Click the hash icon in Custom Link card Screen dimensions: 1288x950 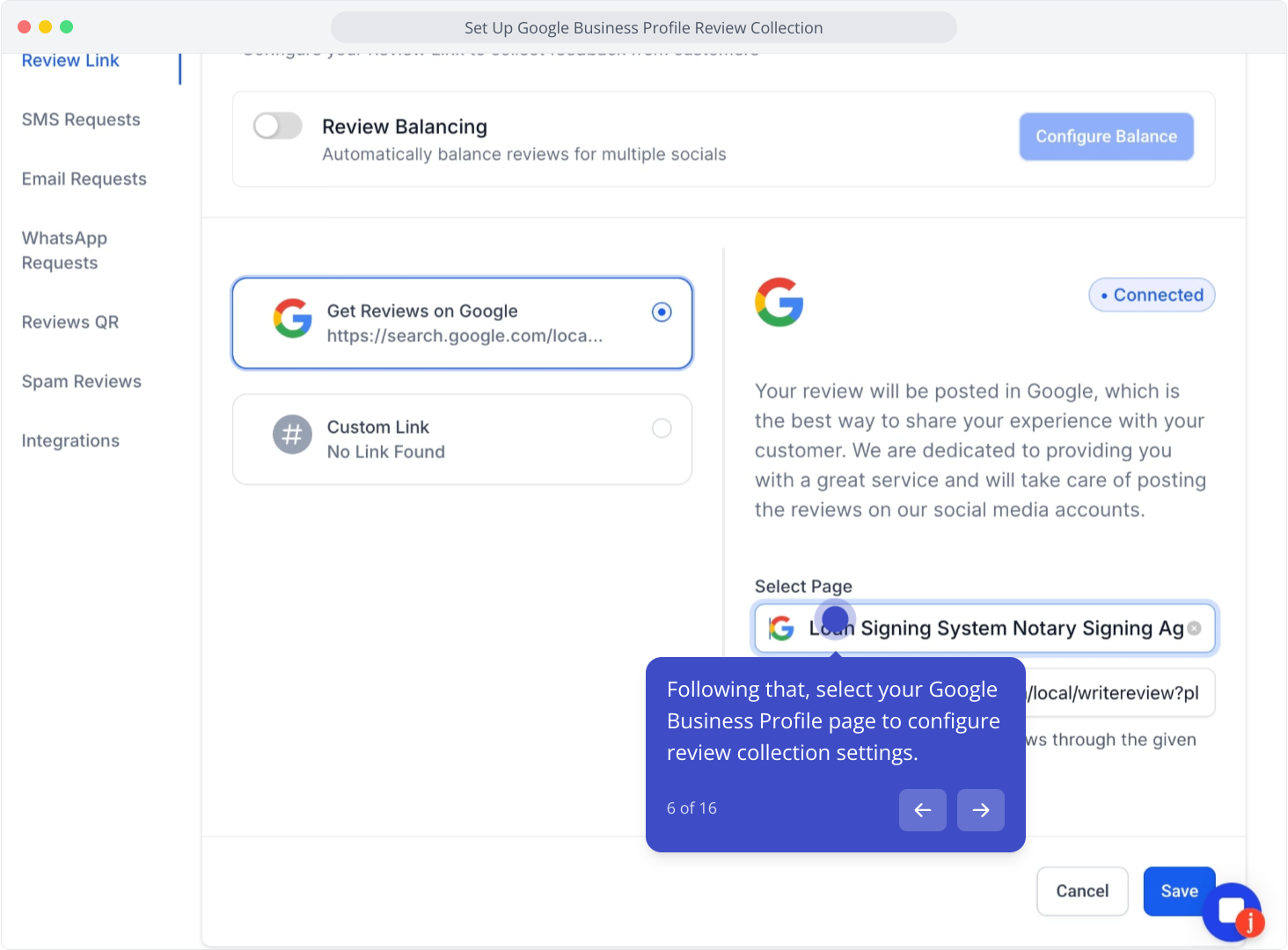(292, 435)
